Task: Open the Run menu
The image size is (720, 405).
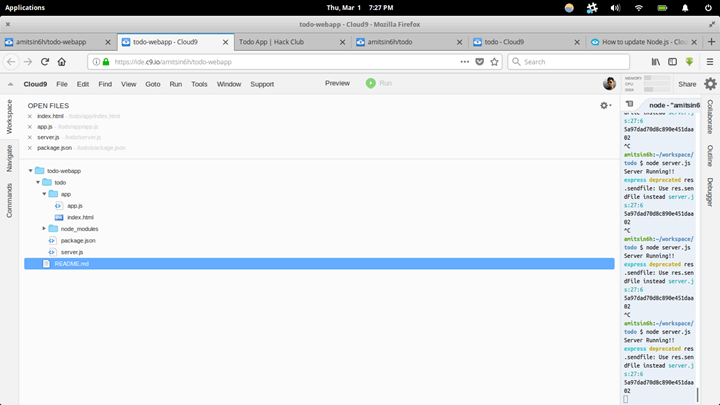Action: pos(176,84)
